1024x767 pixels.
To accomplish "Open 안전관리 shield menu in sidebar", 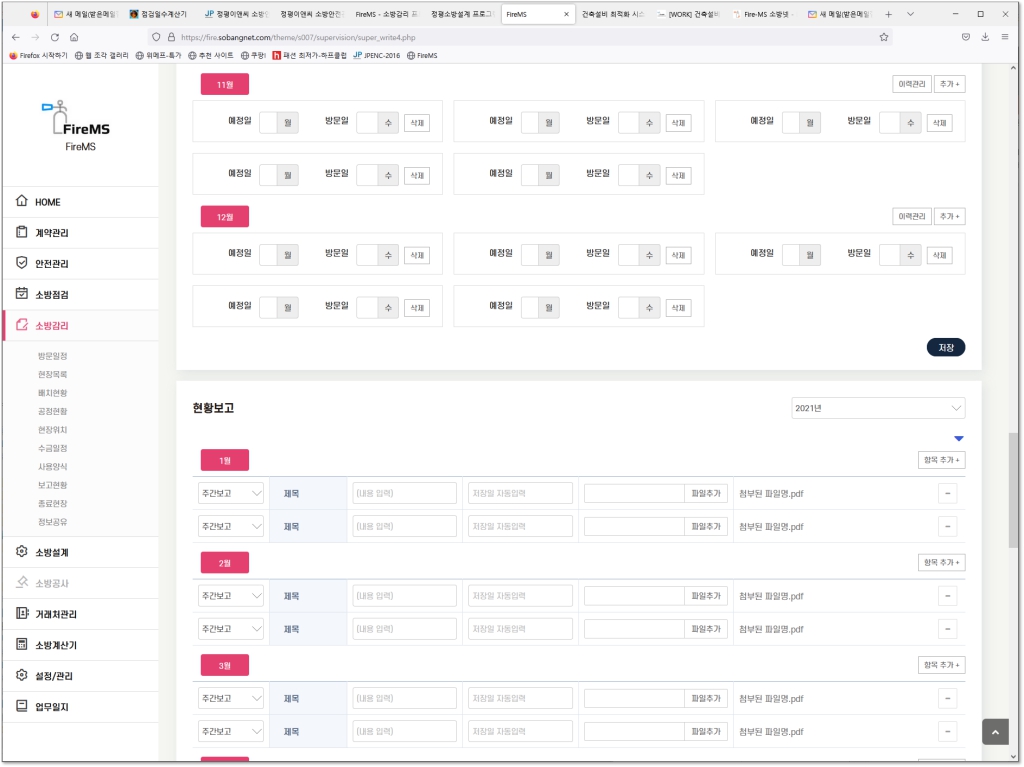I will pos(52,264).
